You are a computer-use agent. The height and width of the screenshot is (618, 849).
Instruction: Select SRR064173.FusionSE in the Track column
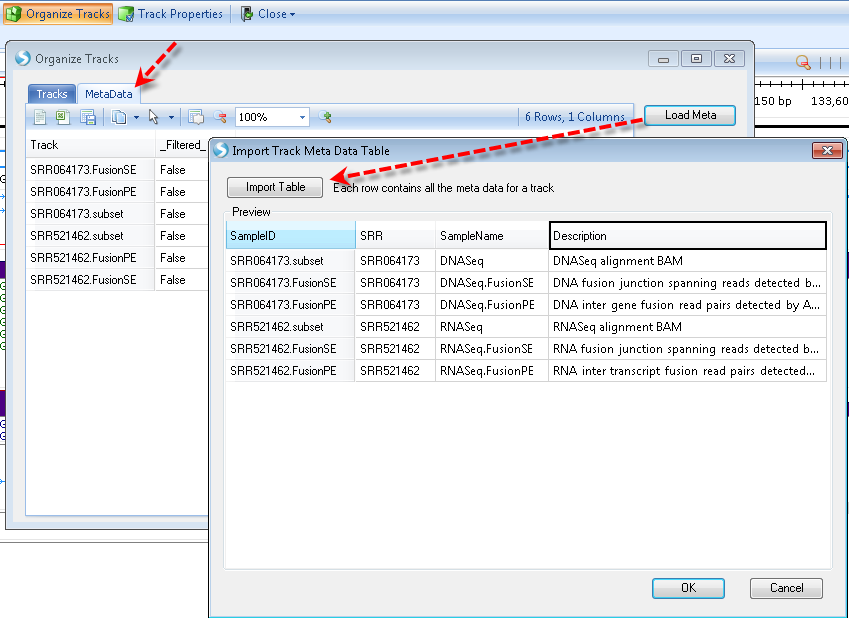click(90, 170)
